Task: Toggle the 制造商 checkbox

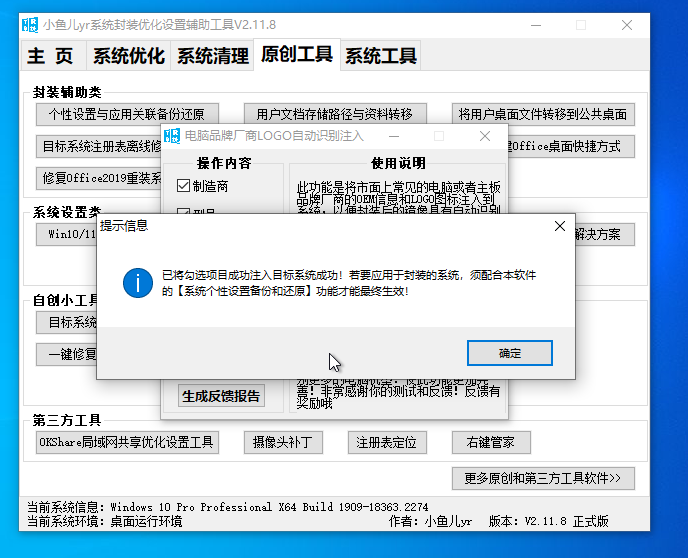Action: click(183, 186)
